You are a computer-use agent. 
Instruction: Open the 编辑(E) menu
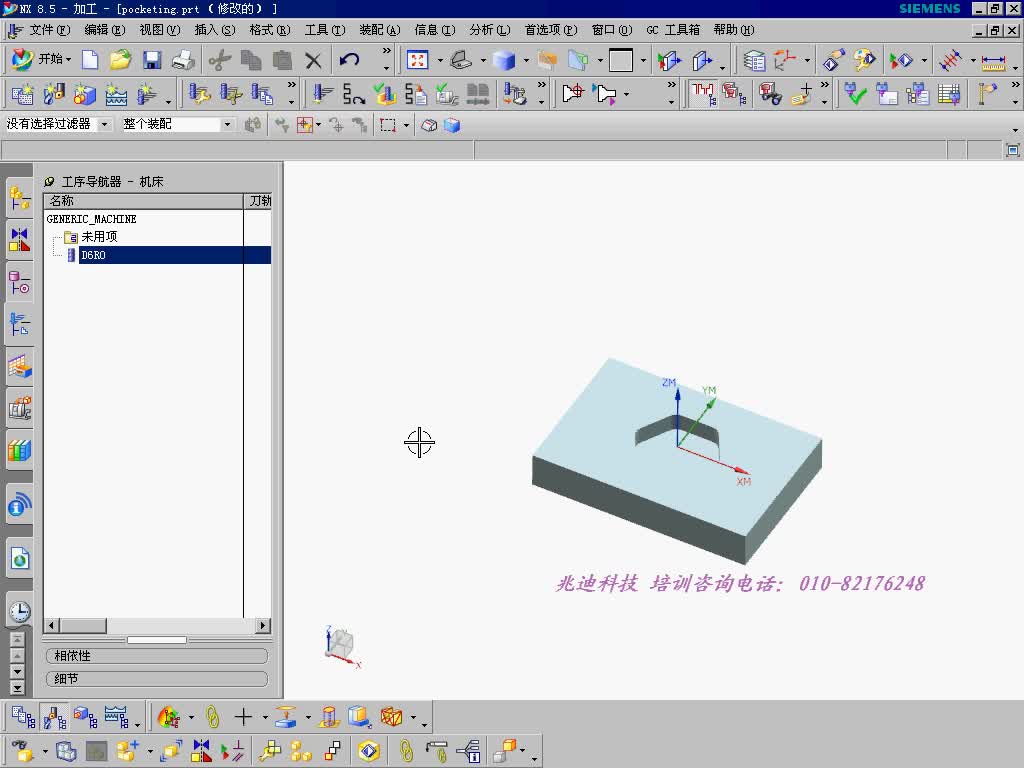[x=104, y=30]
